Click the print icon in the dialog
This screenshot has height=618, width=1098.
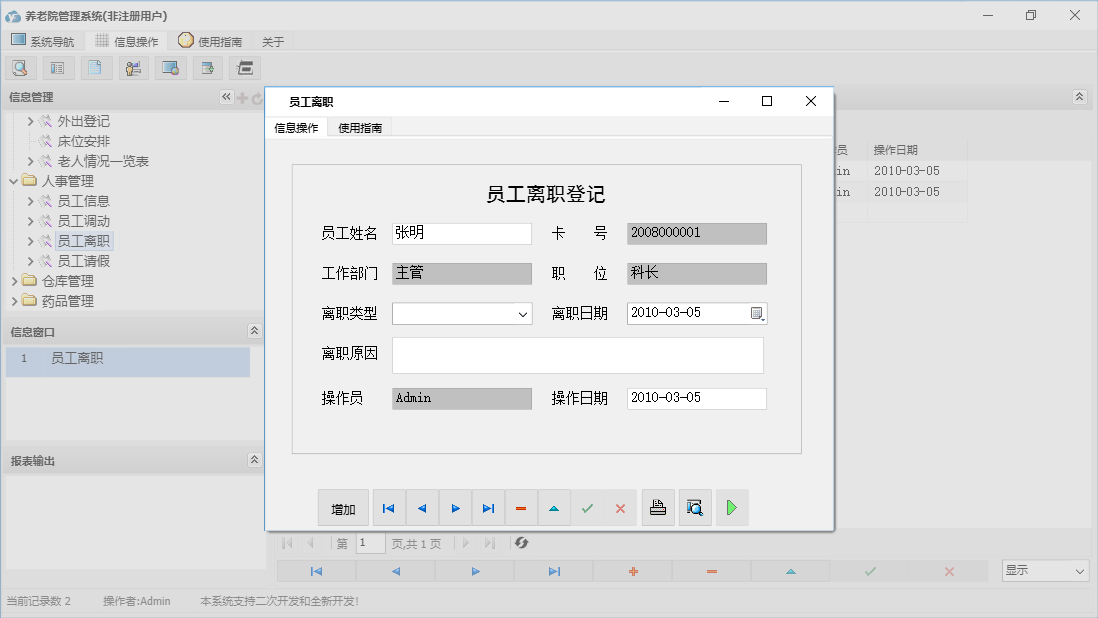pyautogui.click(x=658, y=507)
